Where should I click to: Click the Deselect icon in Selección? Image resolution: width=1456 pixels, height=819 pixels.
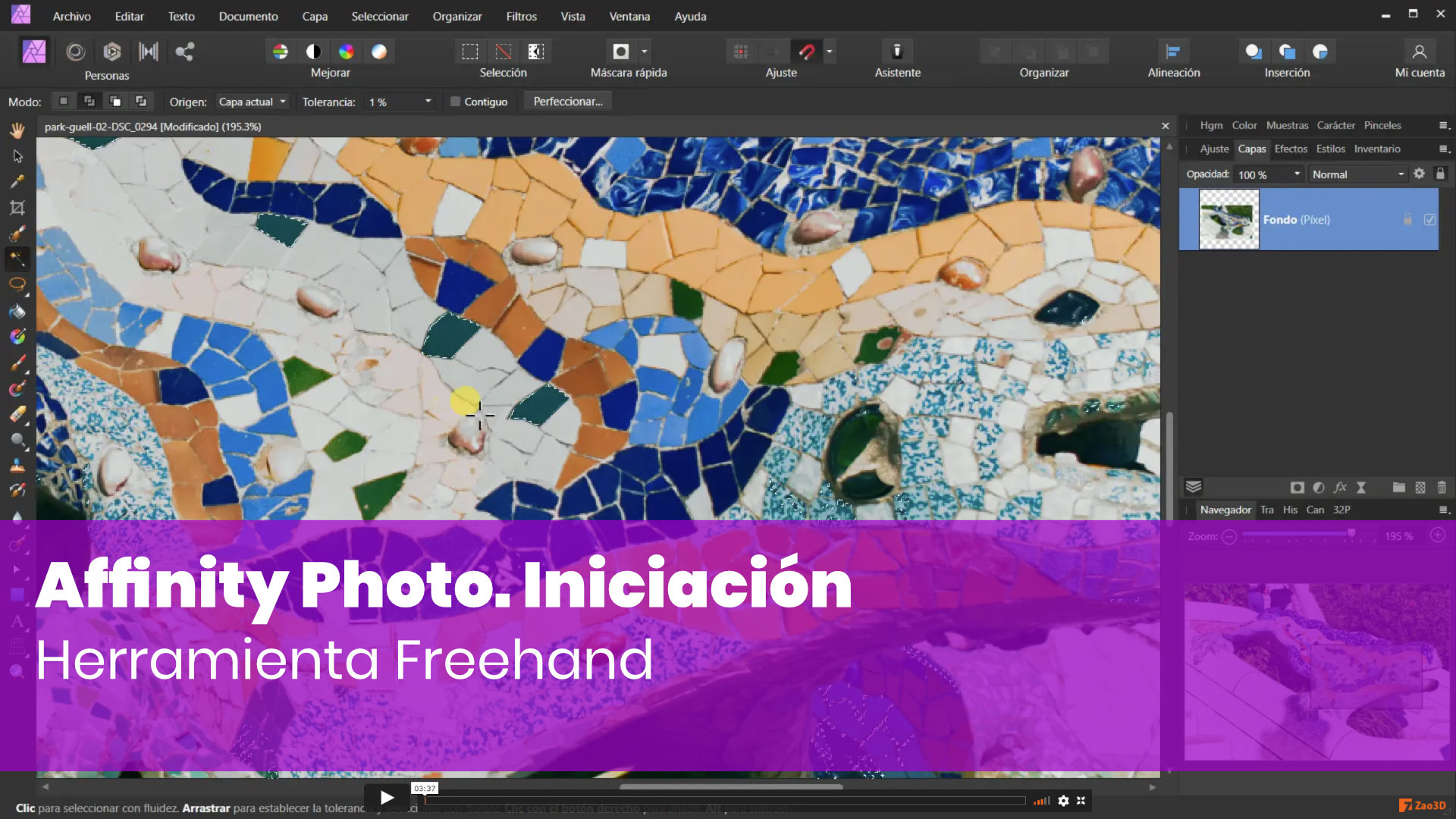coord(503,52)
